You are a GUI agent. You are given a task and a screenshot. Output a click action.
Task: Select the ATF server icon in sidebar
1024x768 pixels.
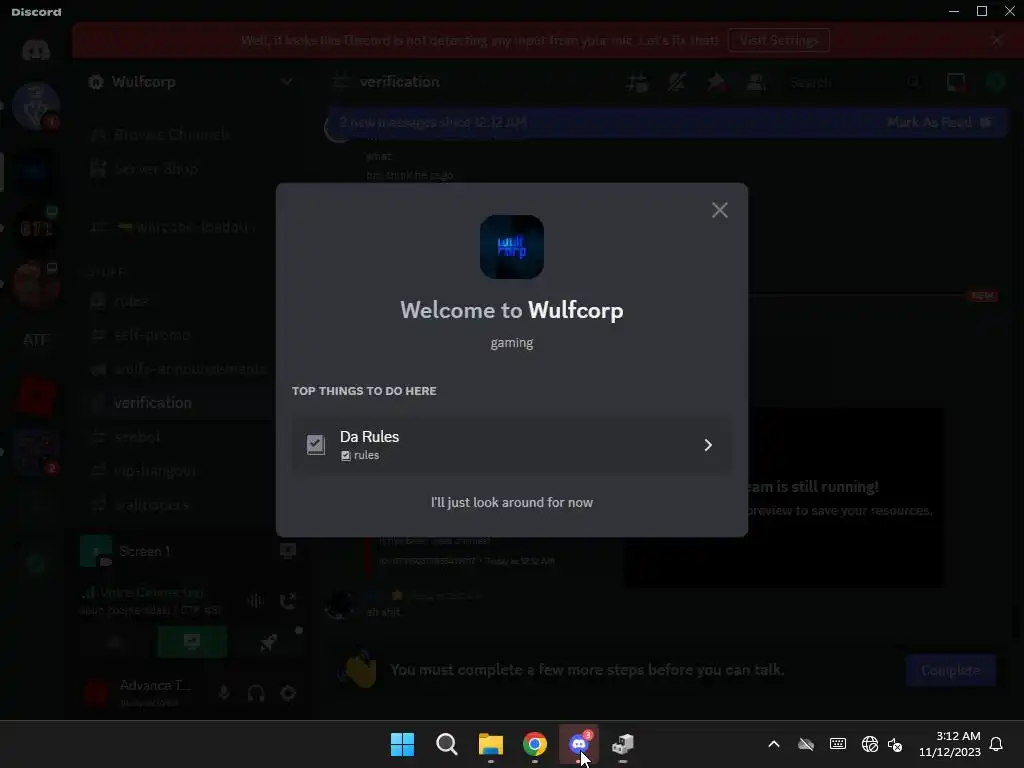[x=36, y=340]
